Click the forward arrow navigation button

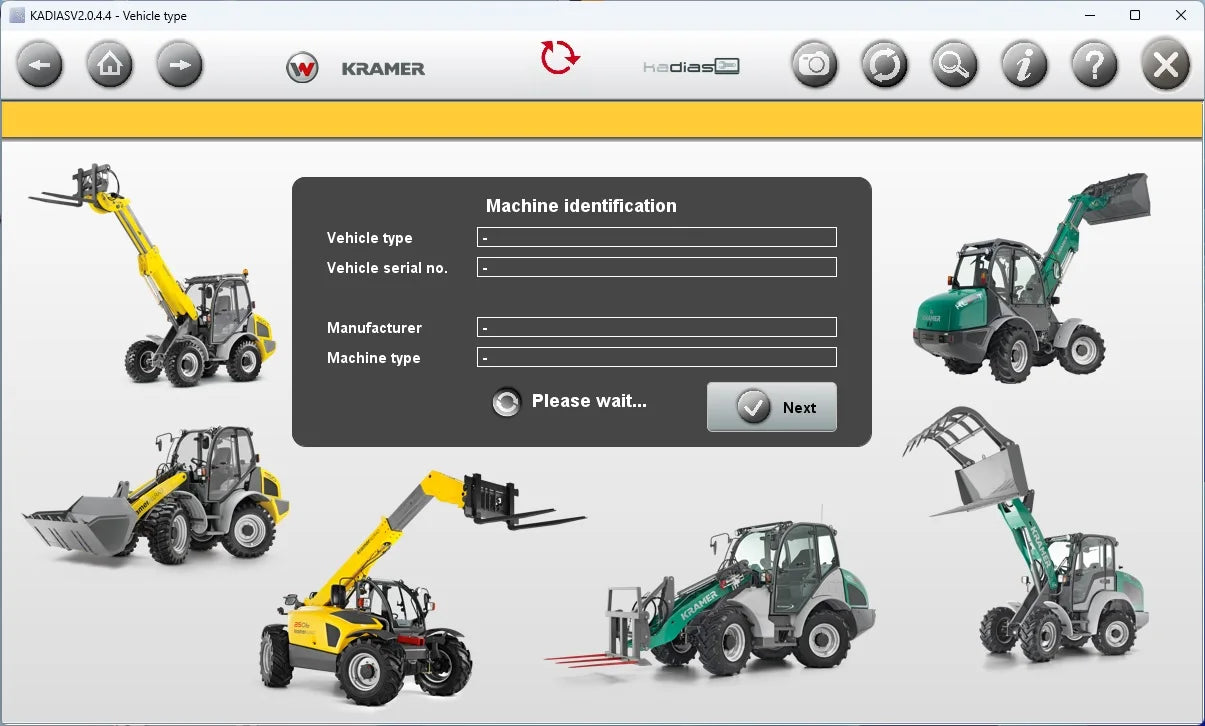(180, 66)
